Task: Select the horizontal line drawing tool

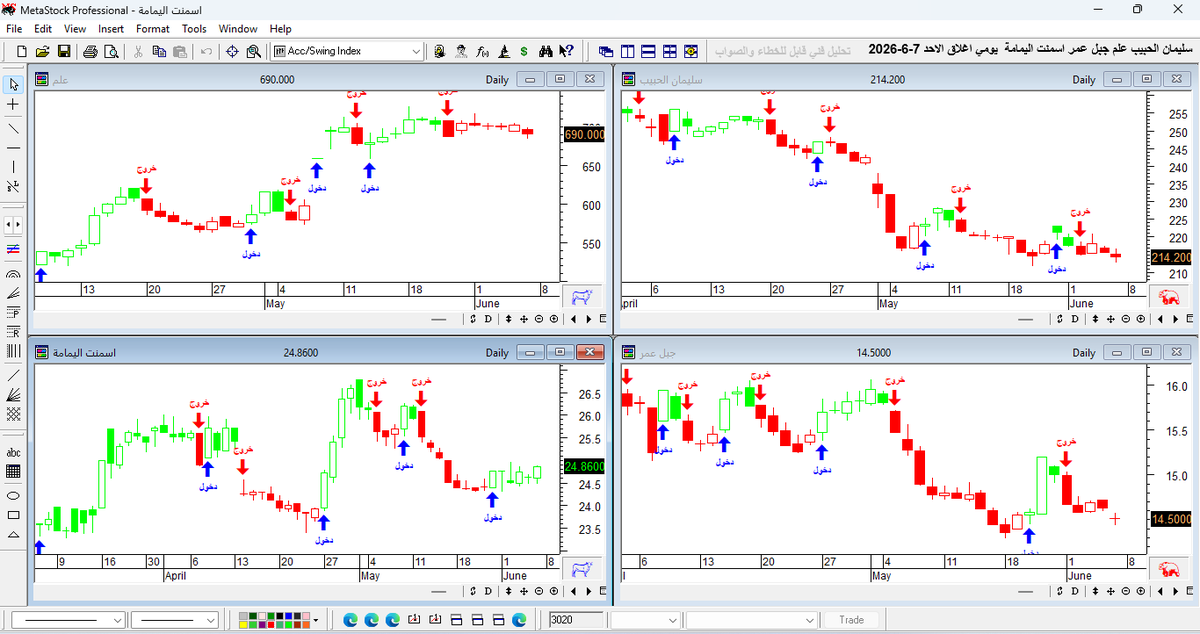Action: pos(13,147)
